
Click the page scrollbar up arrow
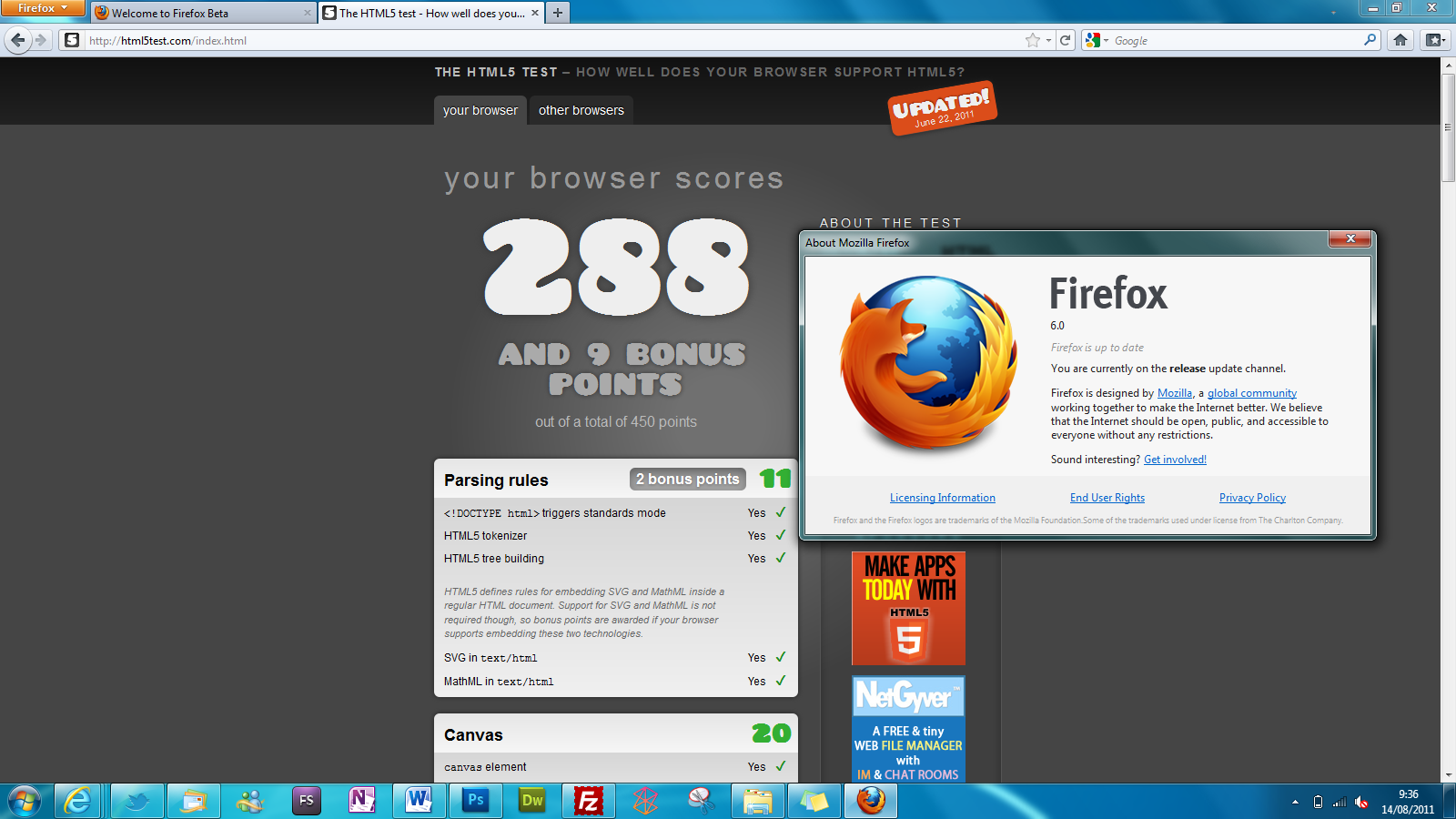click(x=1448, y=66)
